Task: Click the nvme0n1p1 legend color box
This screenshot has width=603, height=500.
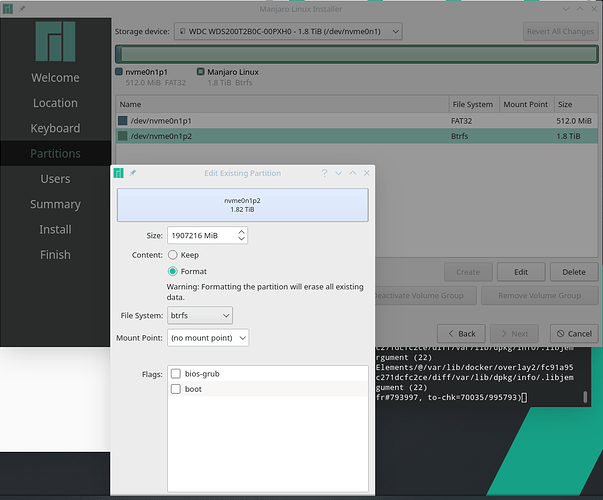Action: click(119, 72)
